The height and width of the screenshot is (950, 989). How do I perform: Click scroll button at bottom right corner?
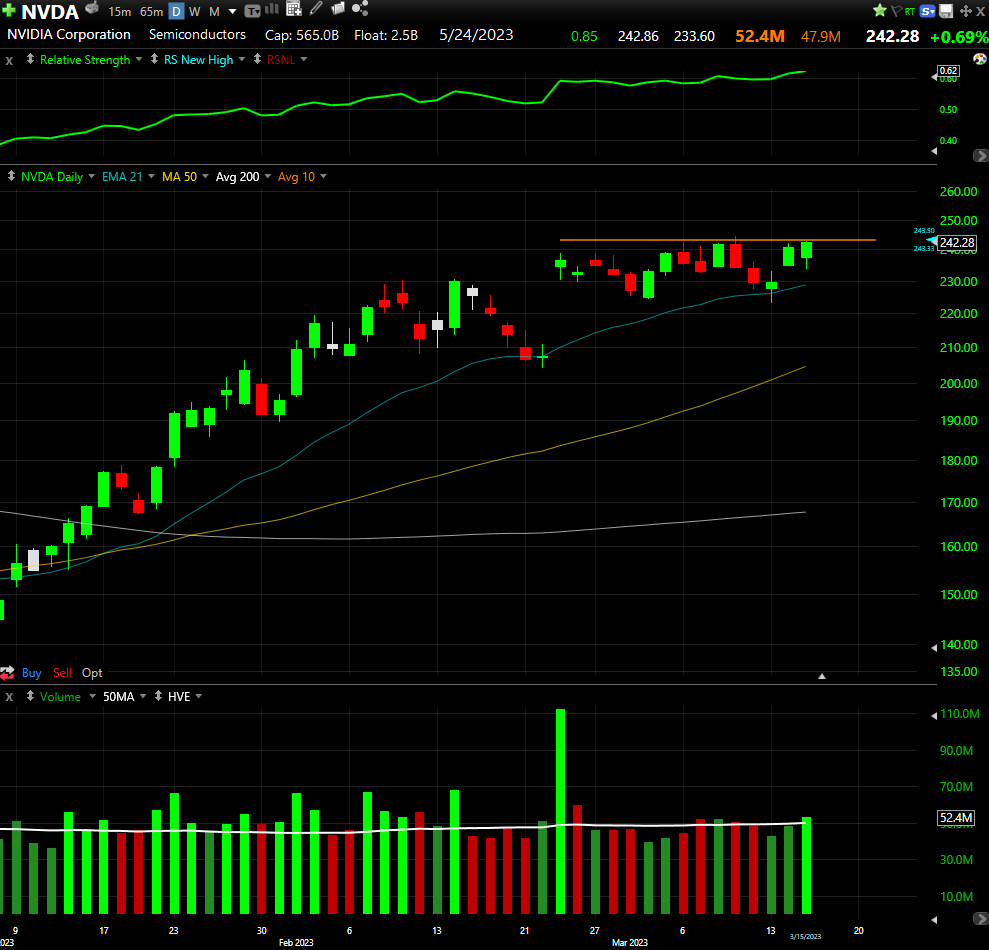pos(981,918)
